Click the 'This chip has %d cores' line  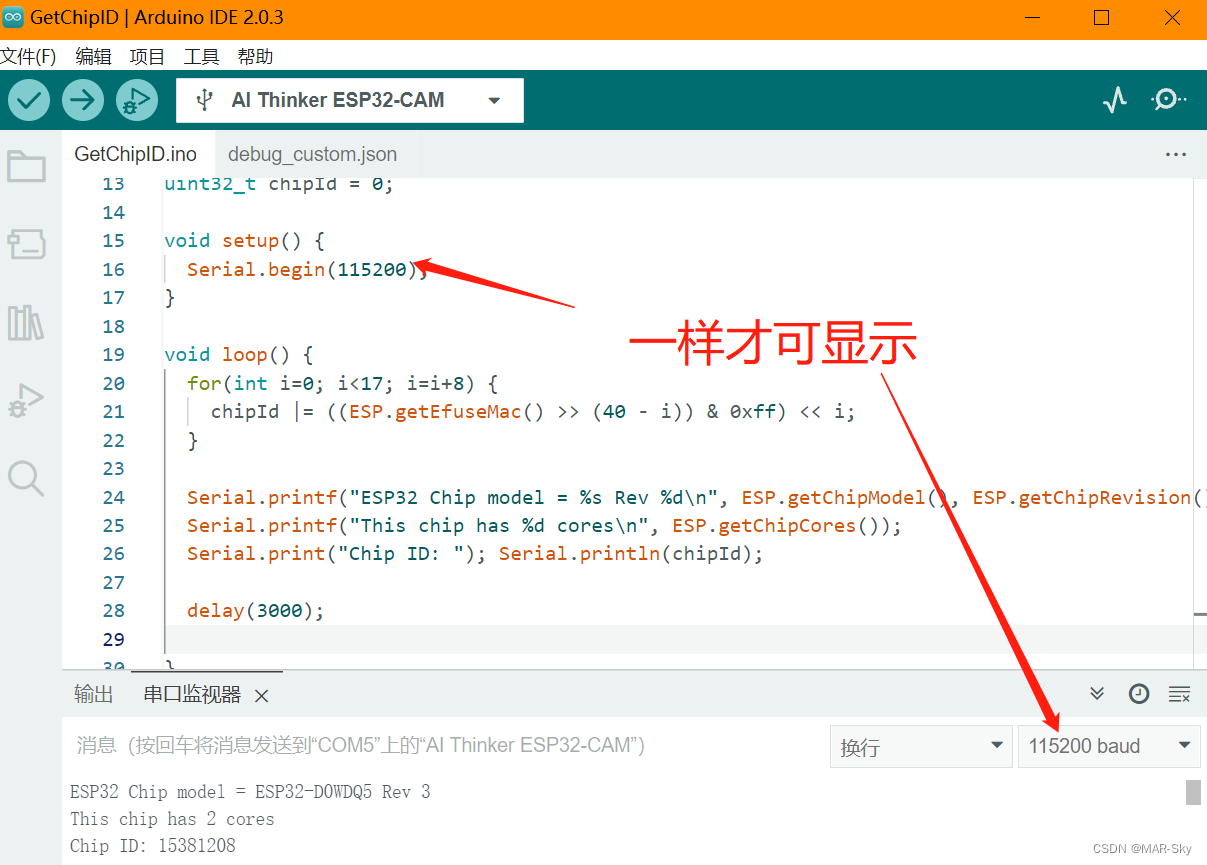click(x=544, y=525)
